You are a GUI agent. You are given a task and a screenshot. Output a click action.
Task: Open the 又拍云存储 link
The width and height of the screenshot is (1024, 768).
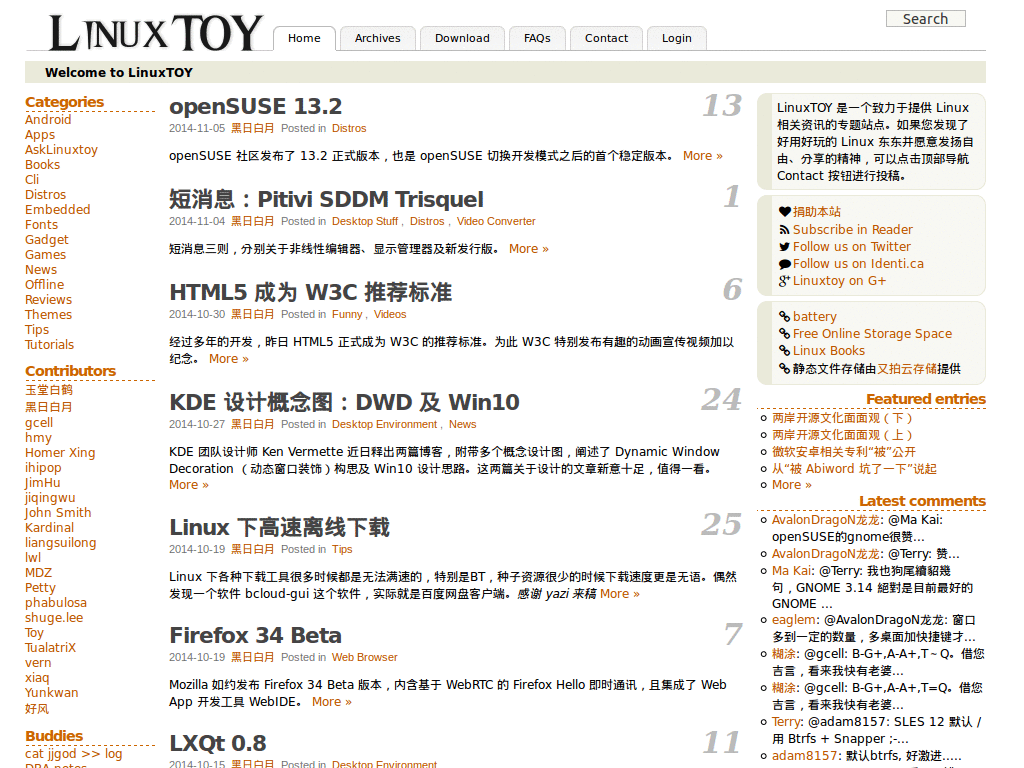tap(907, 369)
